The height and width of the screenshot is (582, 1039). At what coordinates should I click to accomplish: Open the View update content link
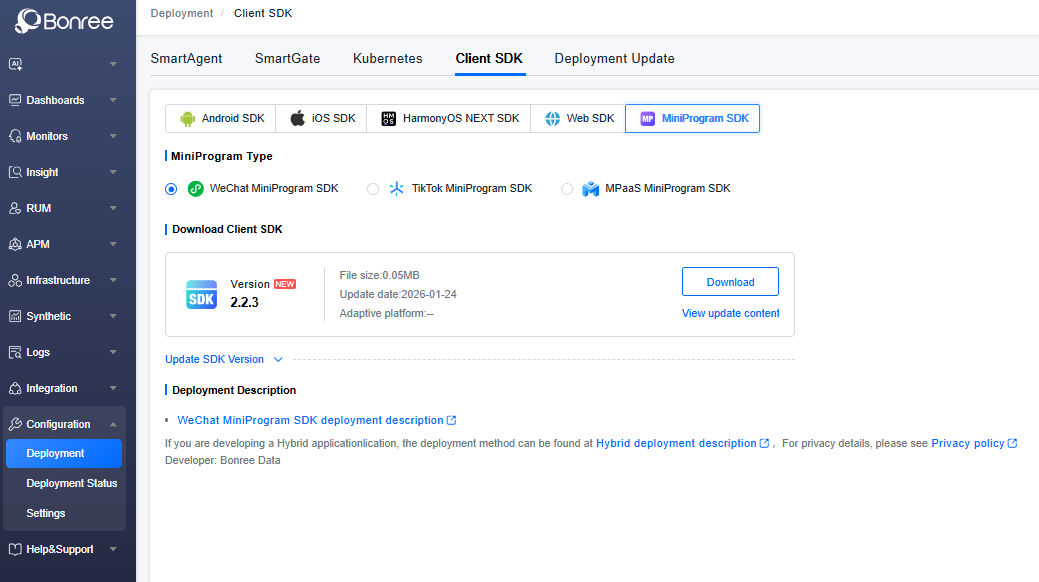click(x=730, y=314)
